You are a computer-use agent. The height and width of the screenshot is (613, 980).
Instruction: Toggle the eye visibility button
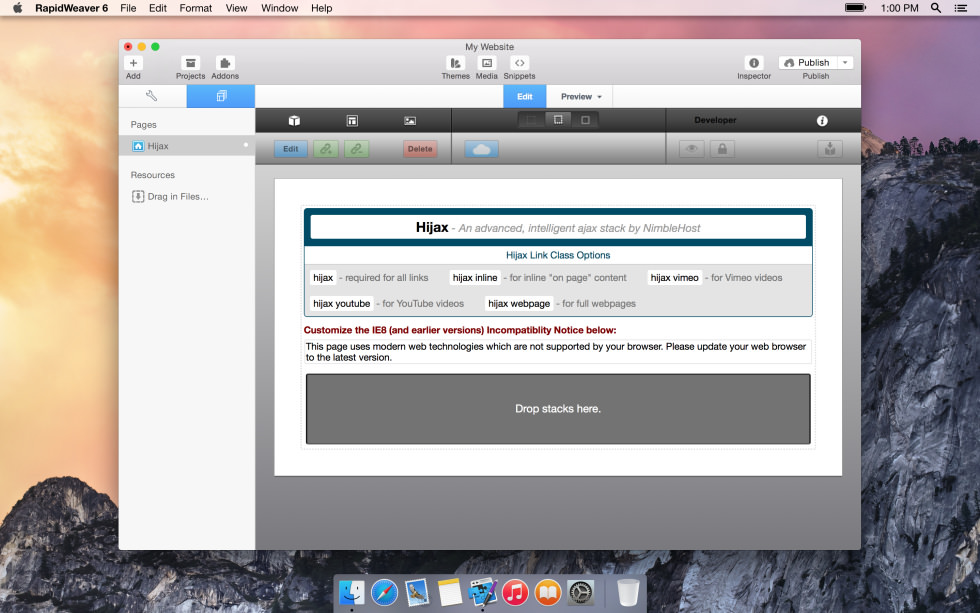tap(691, 149)
